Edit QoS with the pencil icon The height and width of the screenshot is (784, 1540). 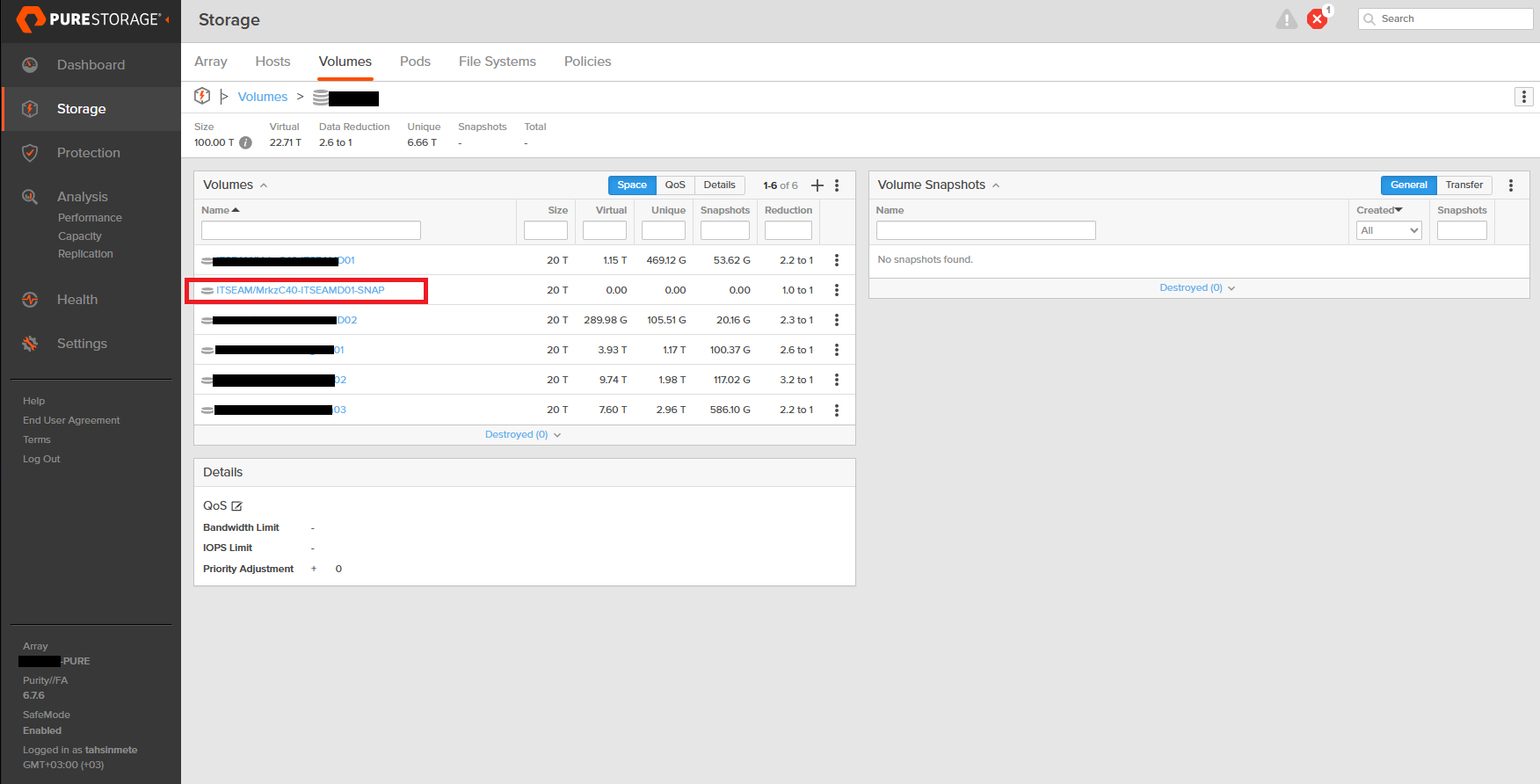pos(236,506)
